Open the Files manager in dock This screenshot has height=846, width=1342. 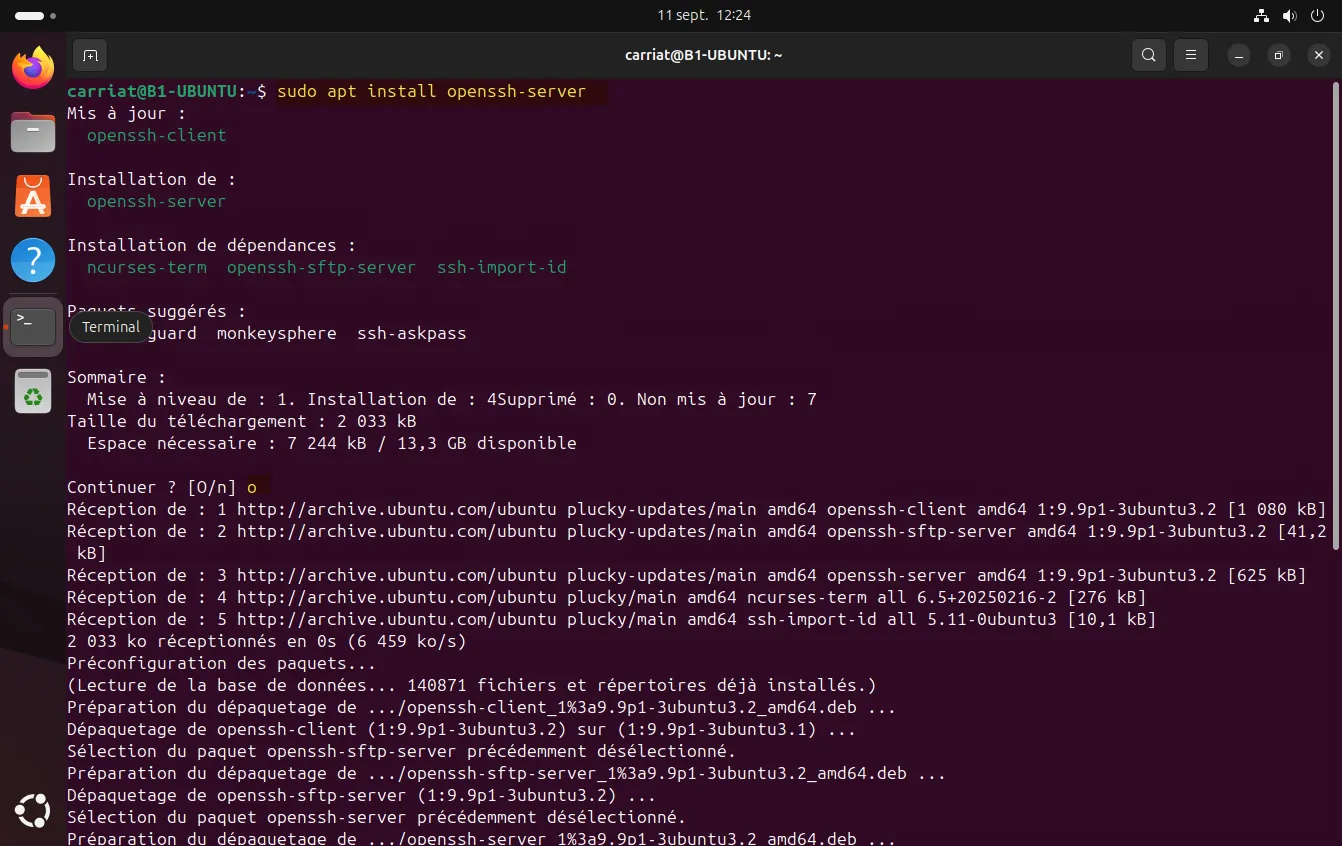point(33,132)
